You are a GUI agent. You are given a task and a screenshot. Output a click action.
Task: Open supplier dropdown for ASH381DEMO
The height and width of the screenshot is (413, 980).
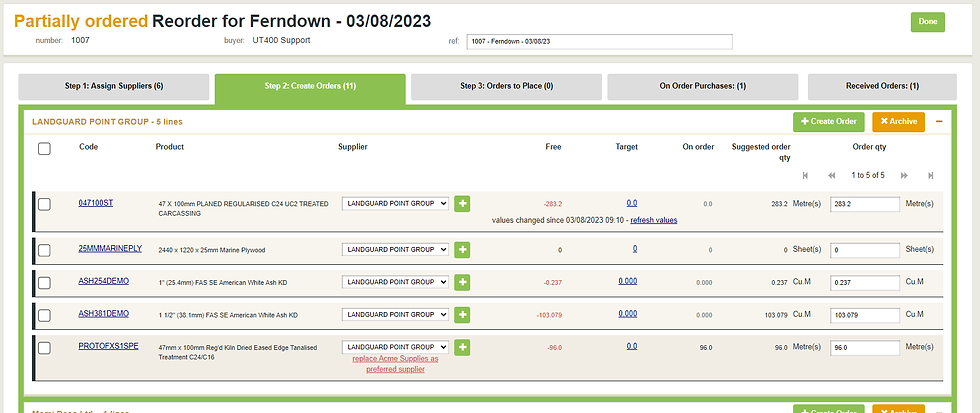tap(395, 314)
